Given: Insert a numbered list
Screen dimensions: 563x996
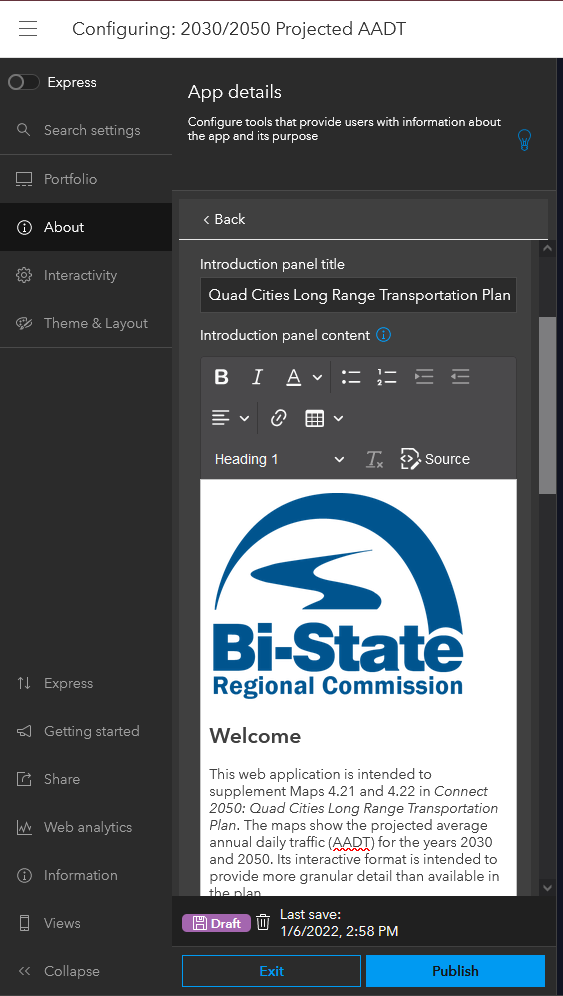Looking at the screenshot, I should (386, 377).
